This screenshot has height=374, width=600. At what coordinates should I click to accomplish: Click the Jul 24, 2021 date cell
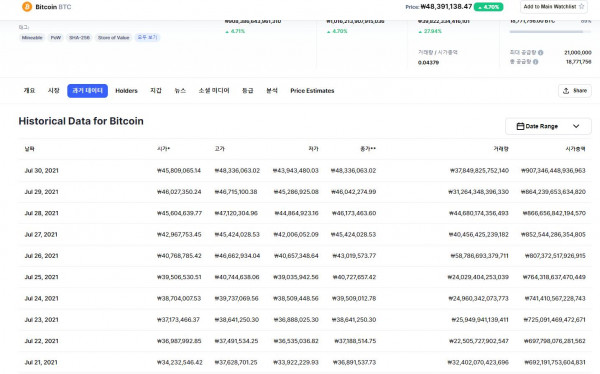[x=41, y=299]
